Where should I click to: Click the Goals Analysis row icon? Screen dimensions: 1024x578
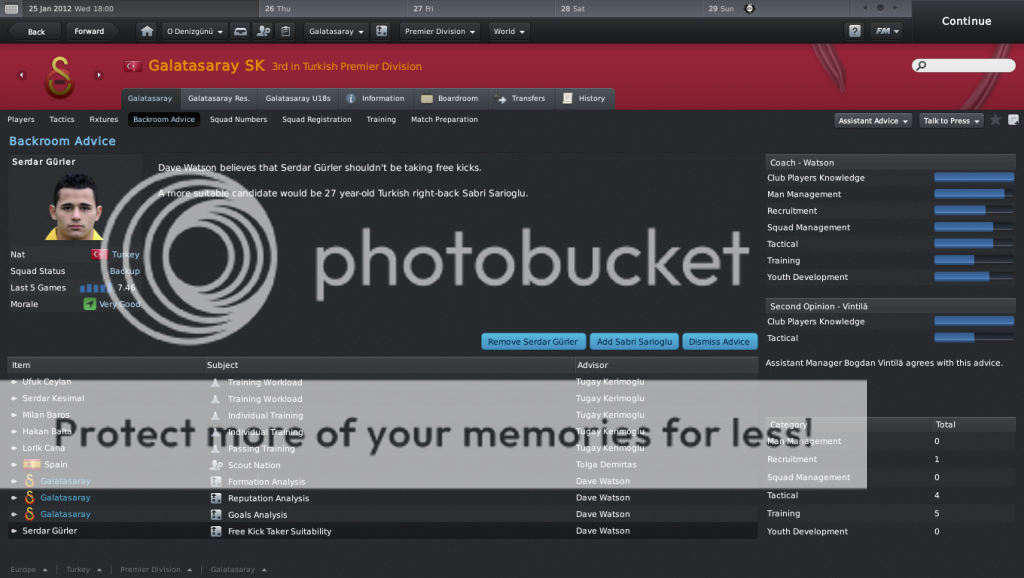[x=216, y=515]
